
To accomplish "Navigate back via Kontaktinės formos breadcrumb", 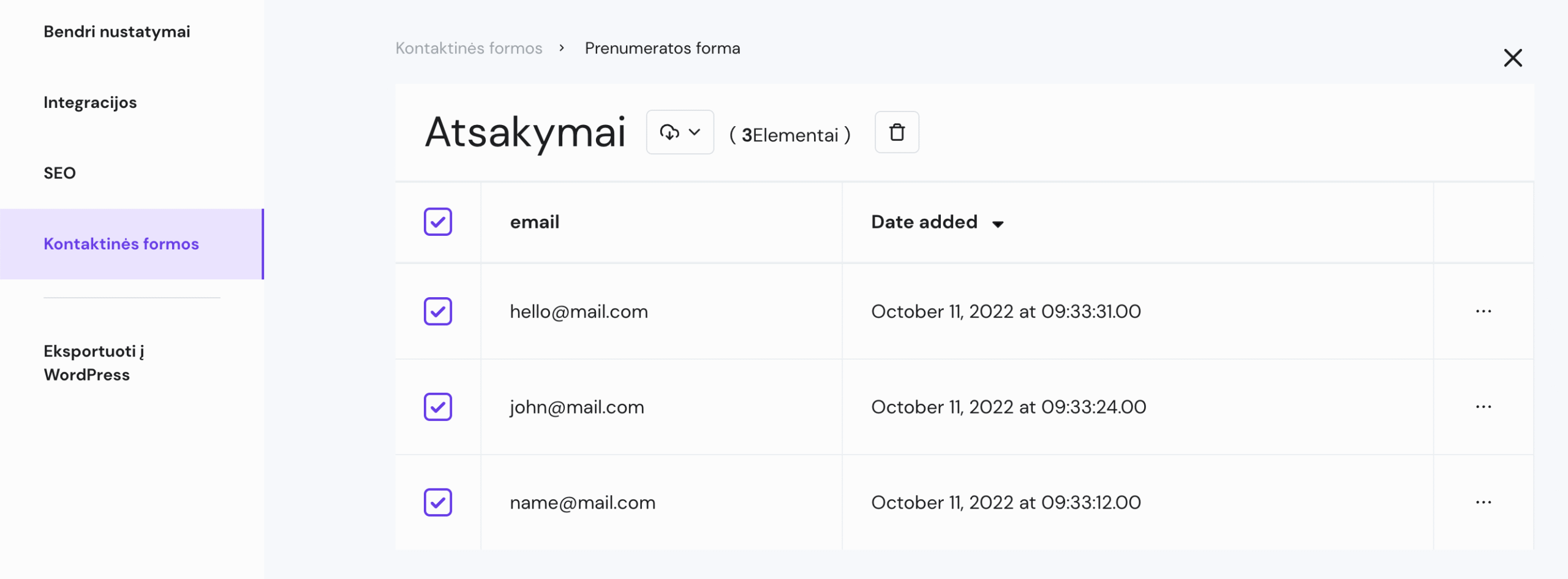I will tap(469, 48).
